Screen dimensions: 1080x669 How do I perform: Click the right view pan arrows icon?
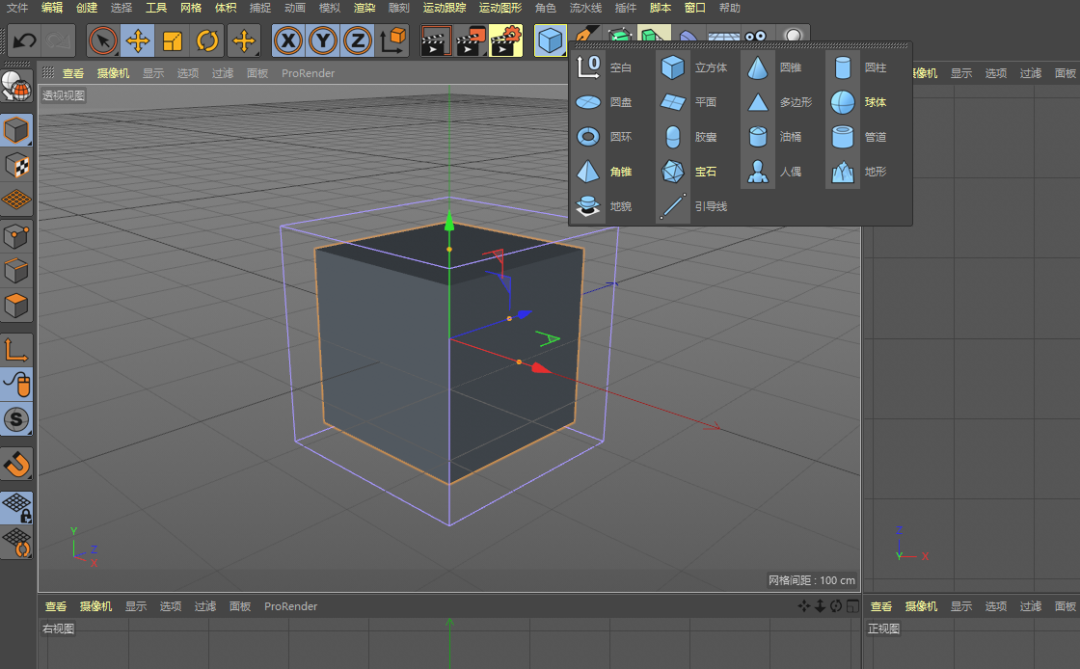[x=804, y=606]
